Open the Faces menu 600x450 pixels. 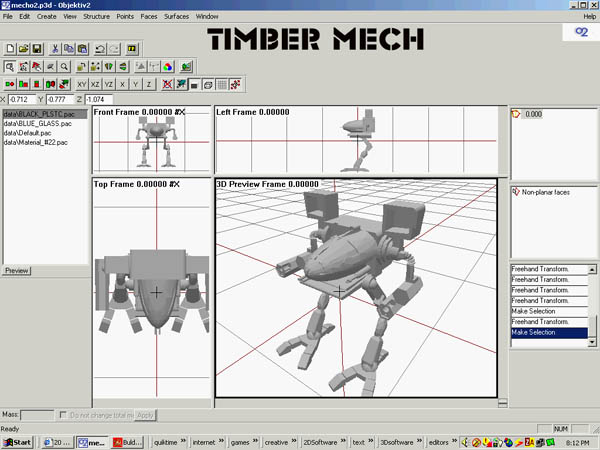pos(149,16)
